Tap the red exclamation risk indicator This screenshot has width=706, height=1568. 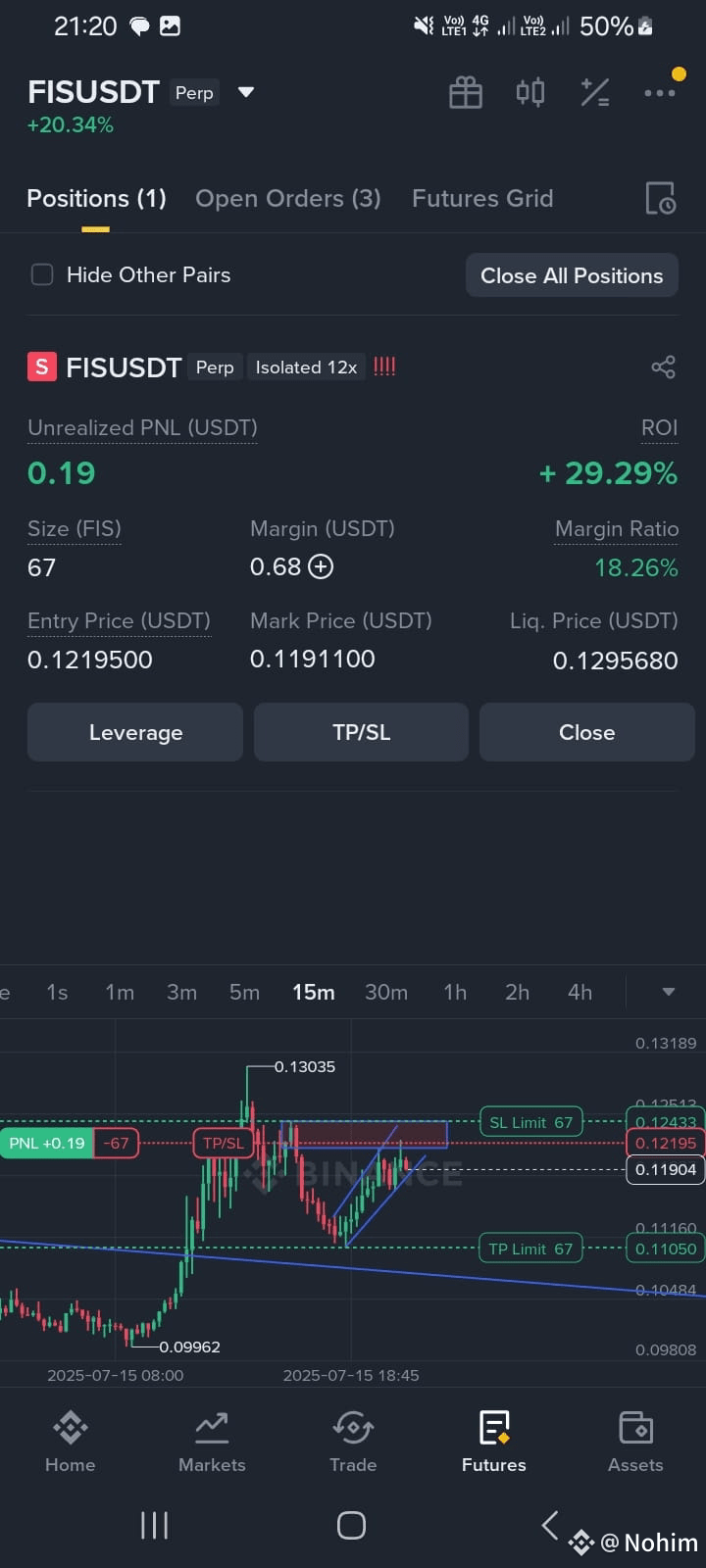tap(384, 367)
